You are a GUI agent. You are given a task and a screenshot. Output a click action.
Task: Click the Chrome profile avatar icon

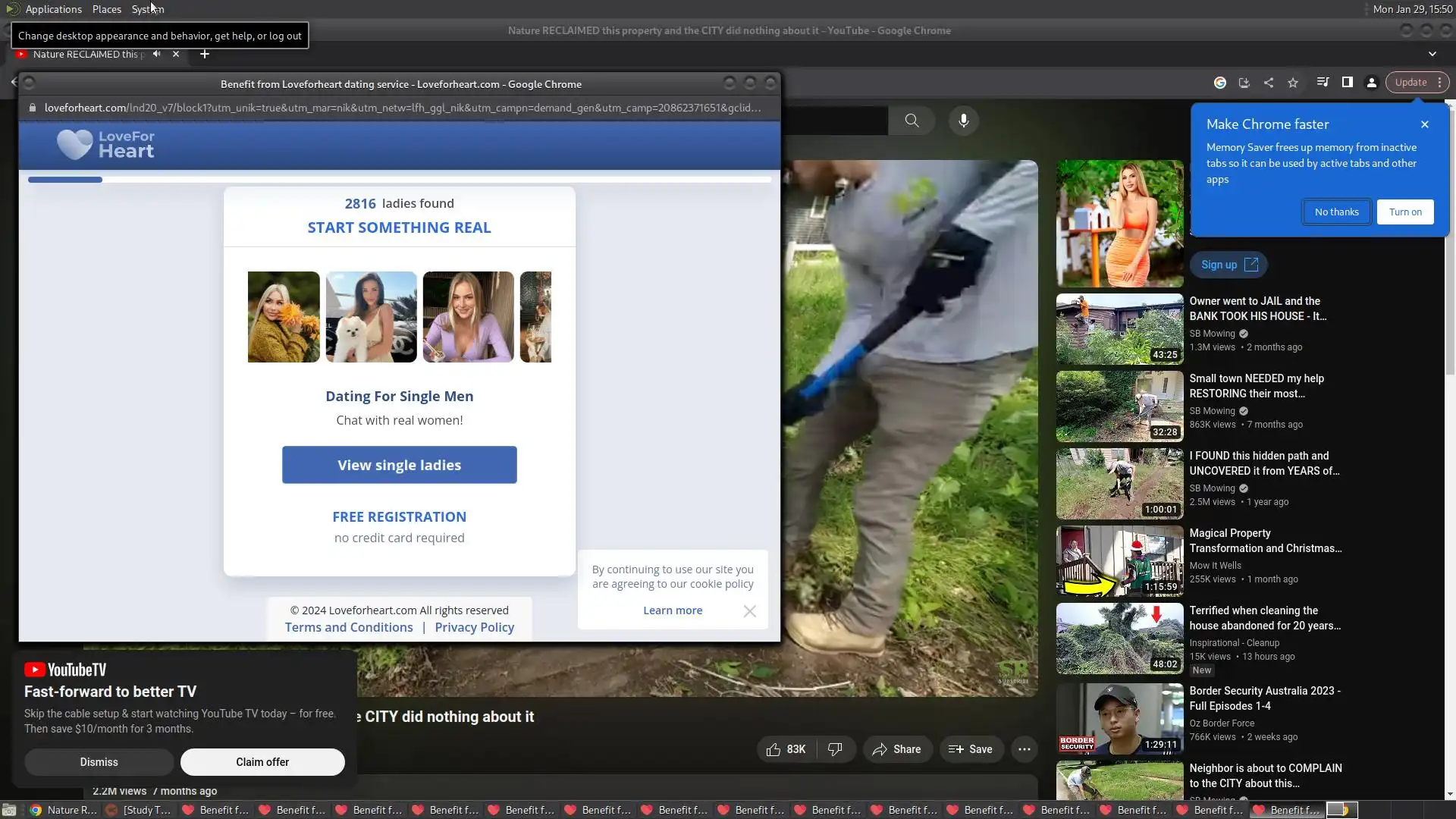click(1372, 83)
